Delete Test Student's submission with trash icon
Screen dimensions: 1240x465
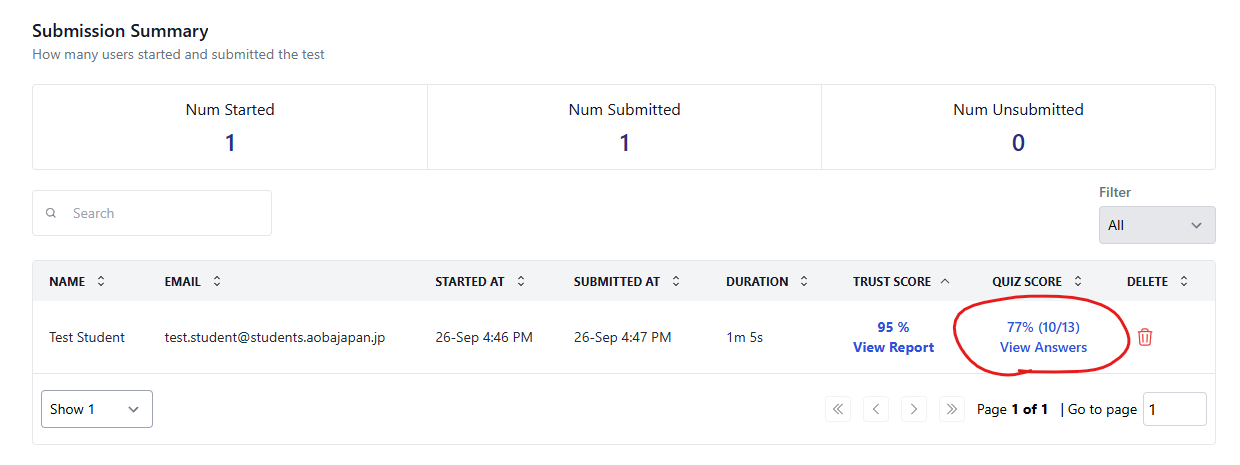click(x=1145, y=337)
